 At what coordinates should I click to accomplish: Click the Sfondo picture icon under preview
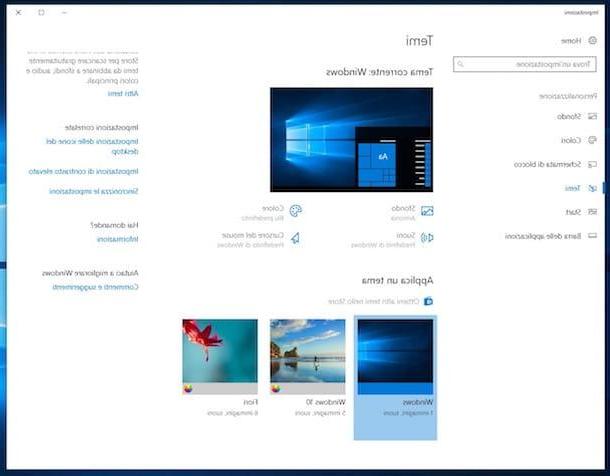coord(427,211)
